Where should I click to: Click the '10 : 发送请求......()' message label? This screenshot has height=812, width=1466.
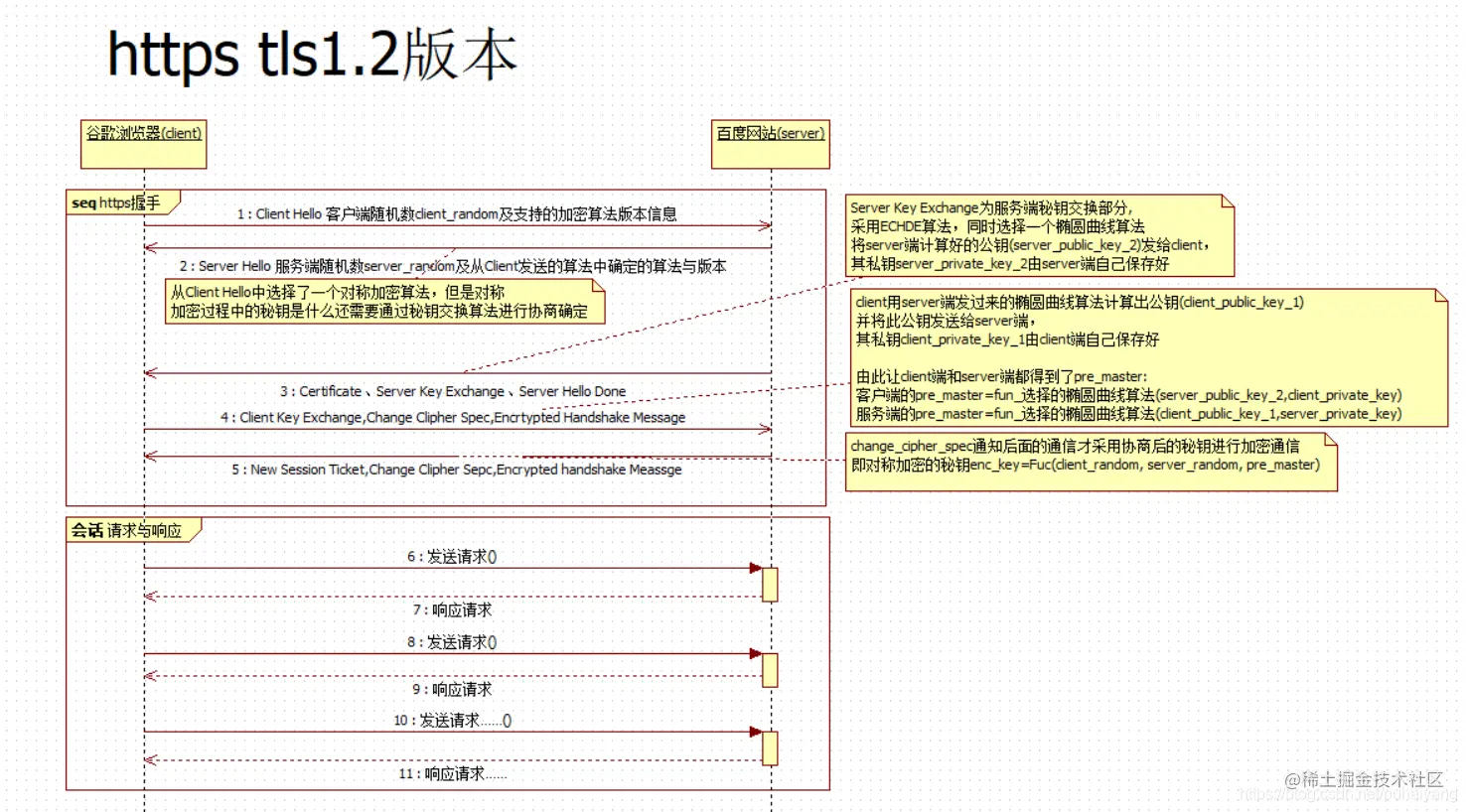click(453, 720)
